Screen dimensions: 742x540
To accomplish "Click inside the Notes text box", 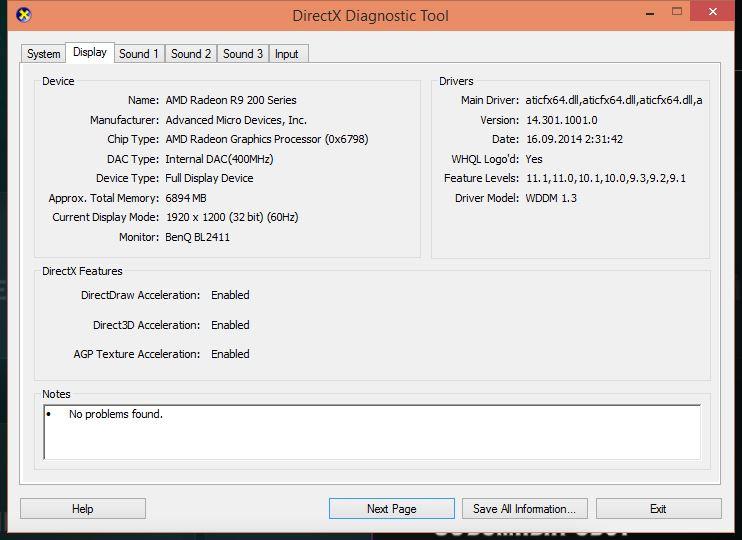I will click(372, 432).
